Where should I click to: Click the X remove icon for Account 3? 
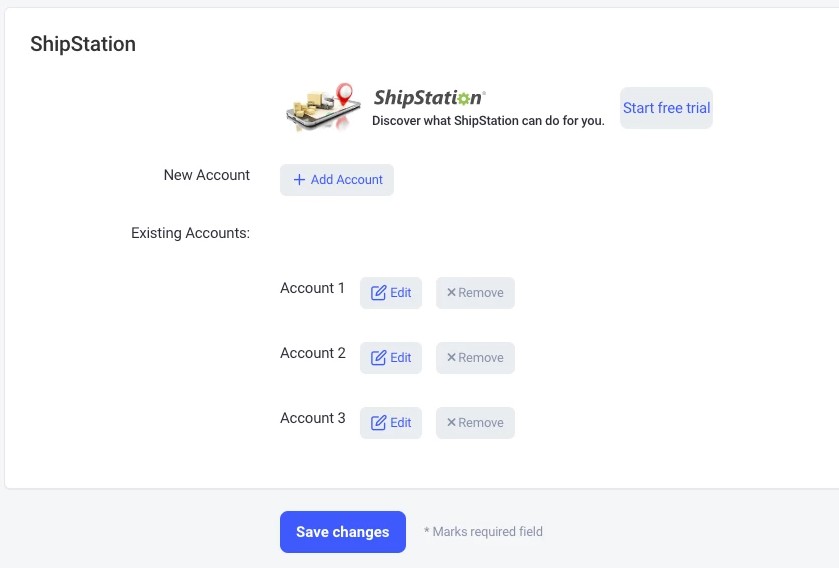(x=451, y=422)
